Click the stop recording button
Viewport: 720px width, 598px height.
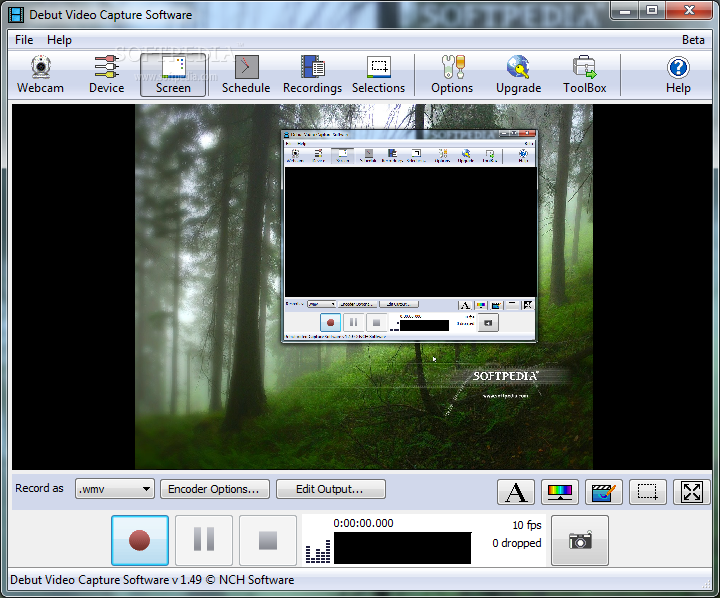[268, 540]
